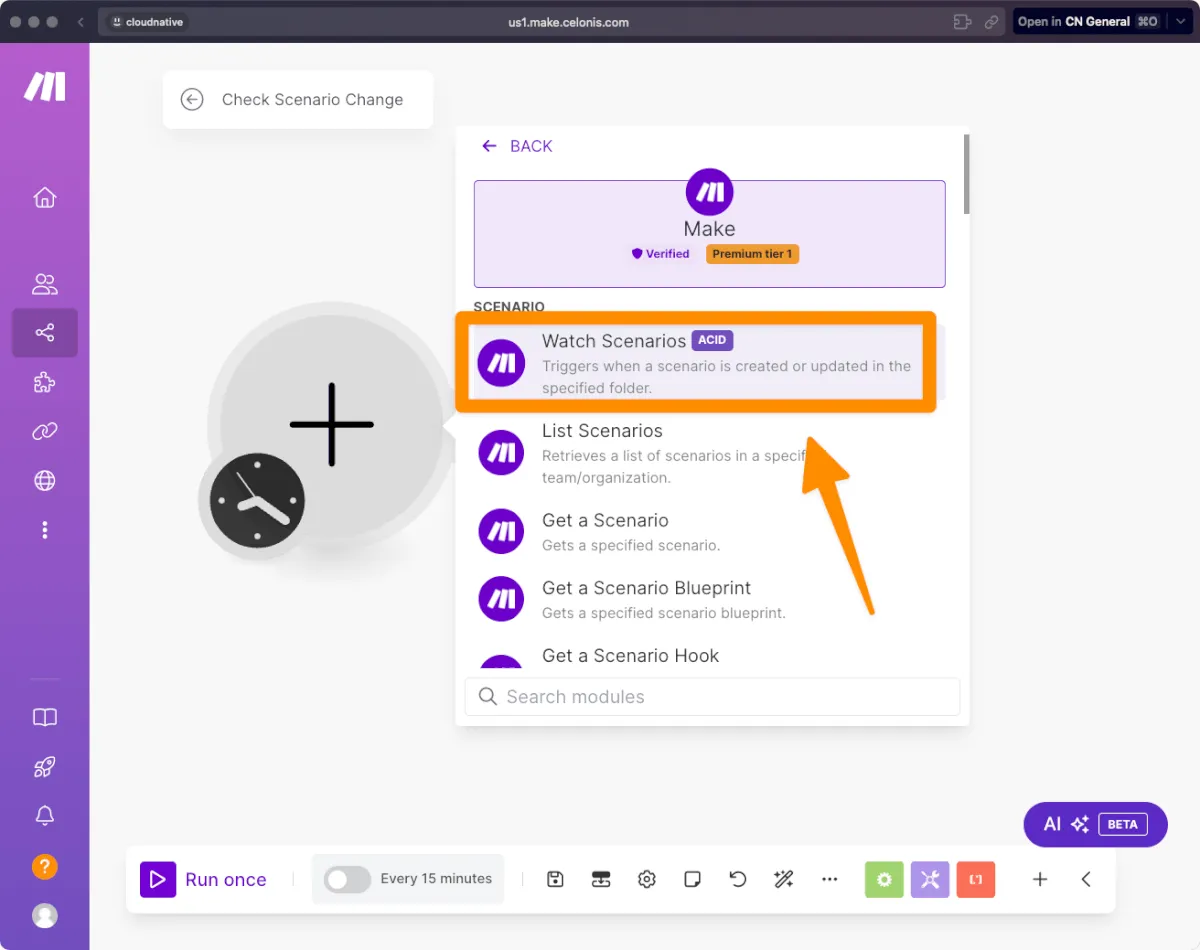Screen dimensions: 1200x950
Task: Click the Run once button
Action: point(204,879)
